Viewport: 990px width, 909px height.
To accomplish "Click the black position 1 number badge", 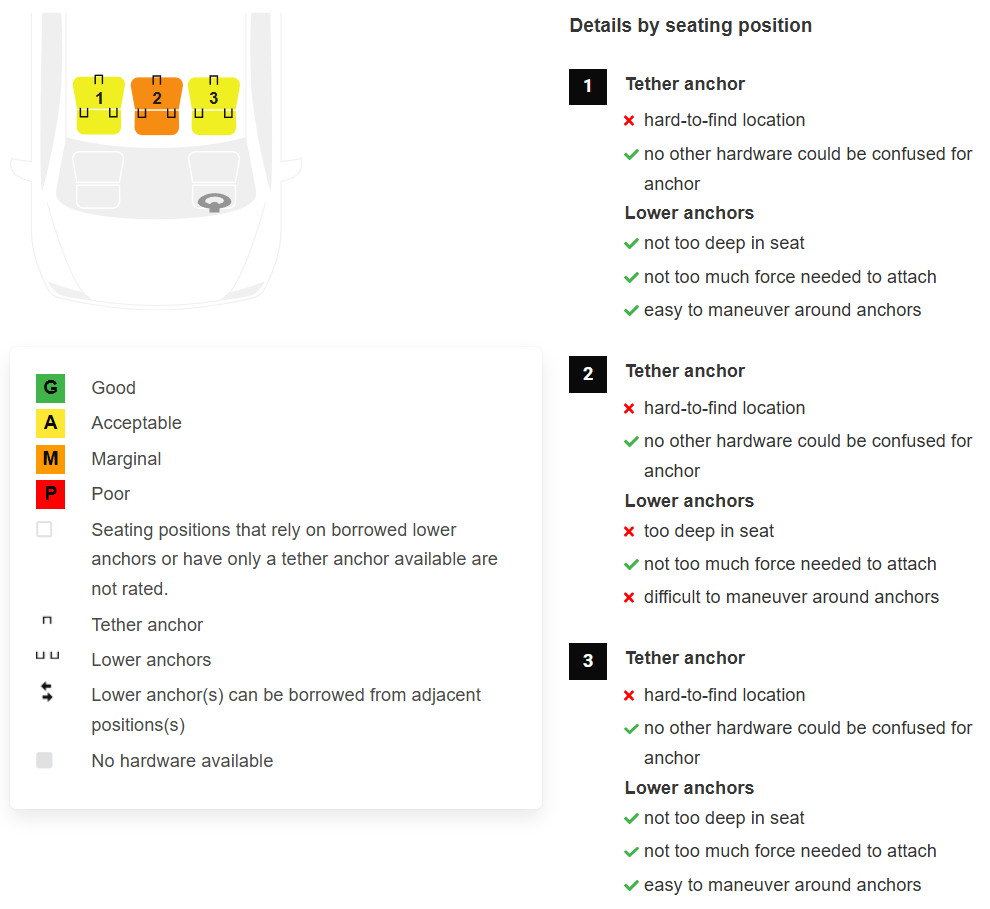I will tap(588, 86).
